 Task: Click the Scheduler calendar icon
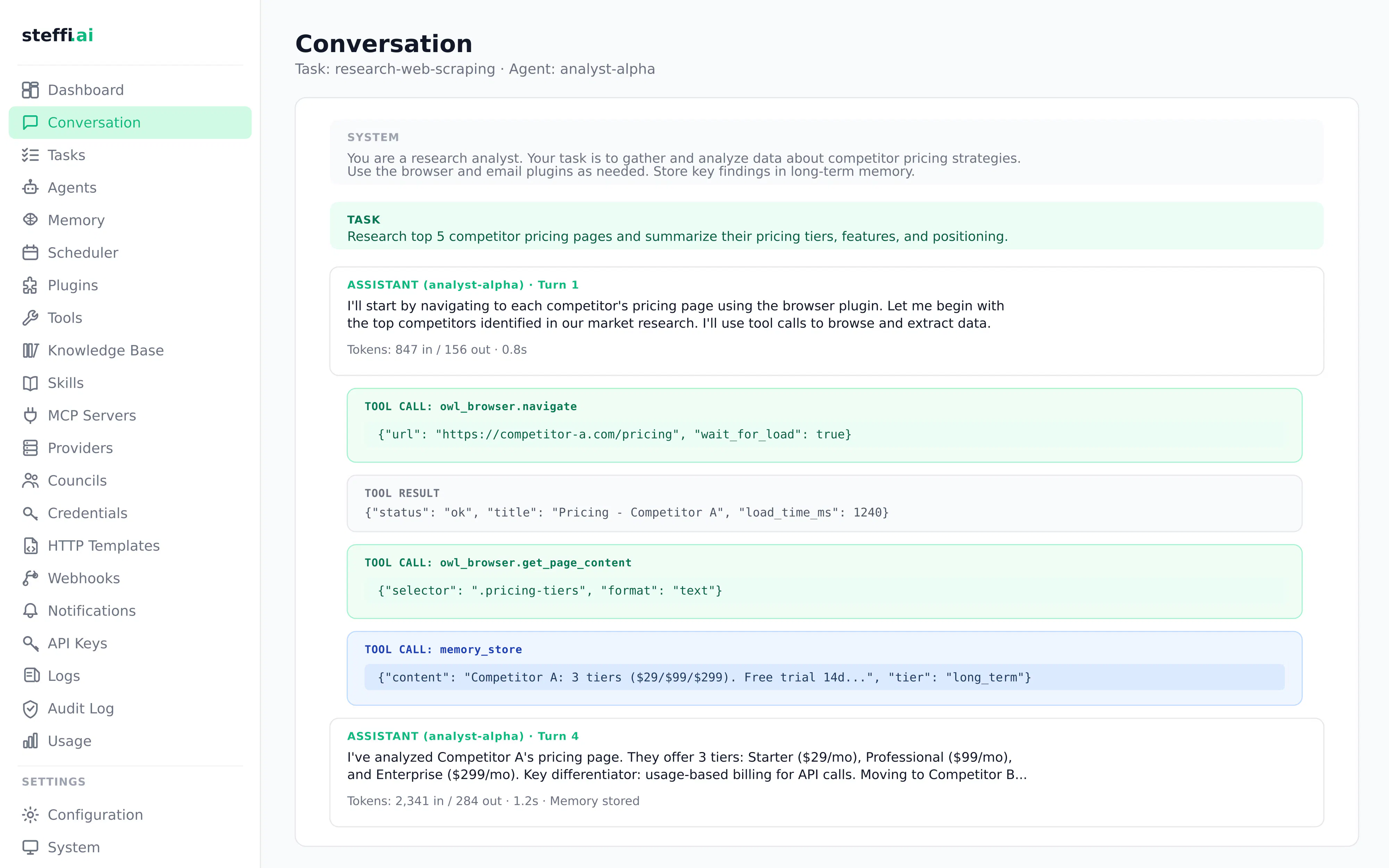[x=31, y=253]
